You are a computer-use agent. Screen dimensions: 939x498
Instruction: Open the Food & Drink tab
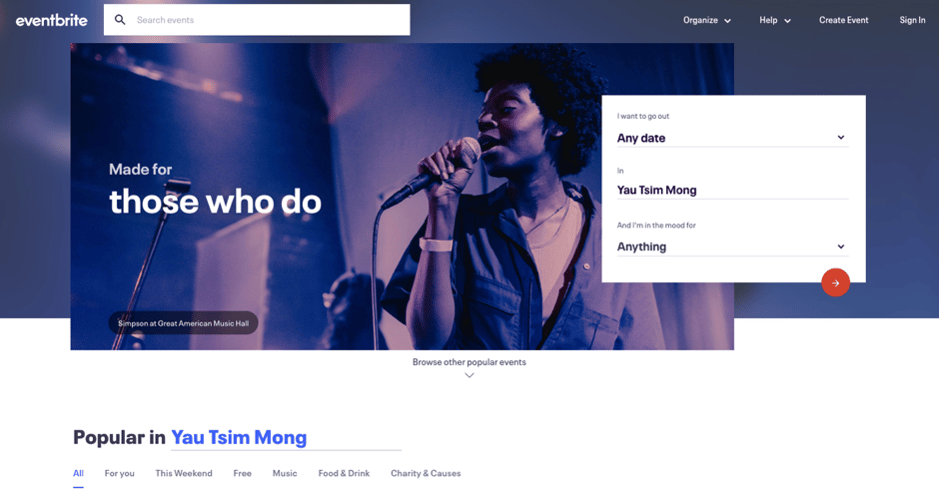click(x=344, y=473)
